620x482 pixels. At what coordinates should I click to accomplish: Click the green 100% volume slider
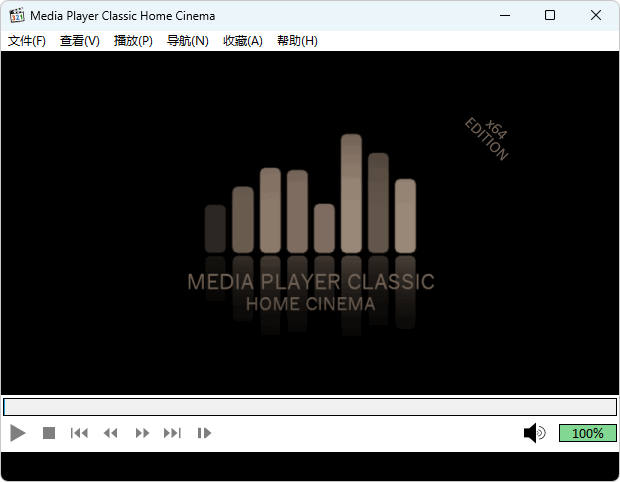[587, 433]
